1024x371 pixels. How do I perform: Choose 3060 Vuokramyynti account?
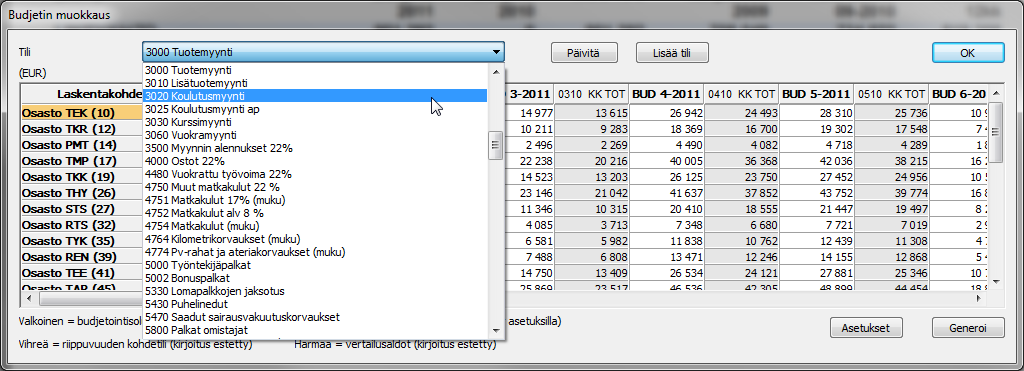click(x=315, y=135)
